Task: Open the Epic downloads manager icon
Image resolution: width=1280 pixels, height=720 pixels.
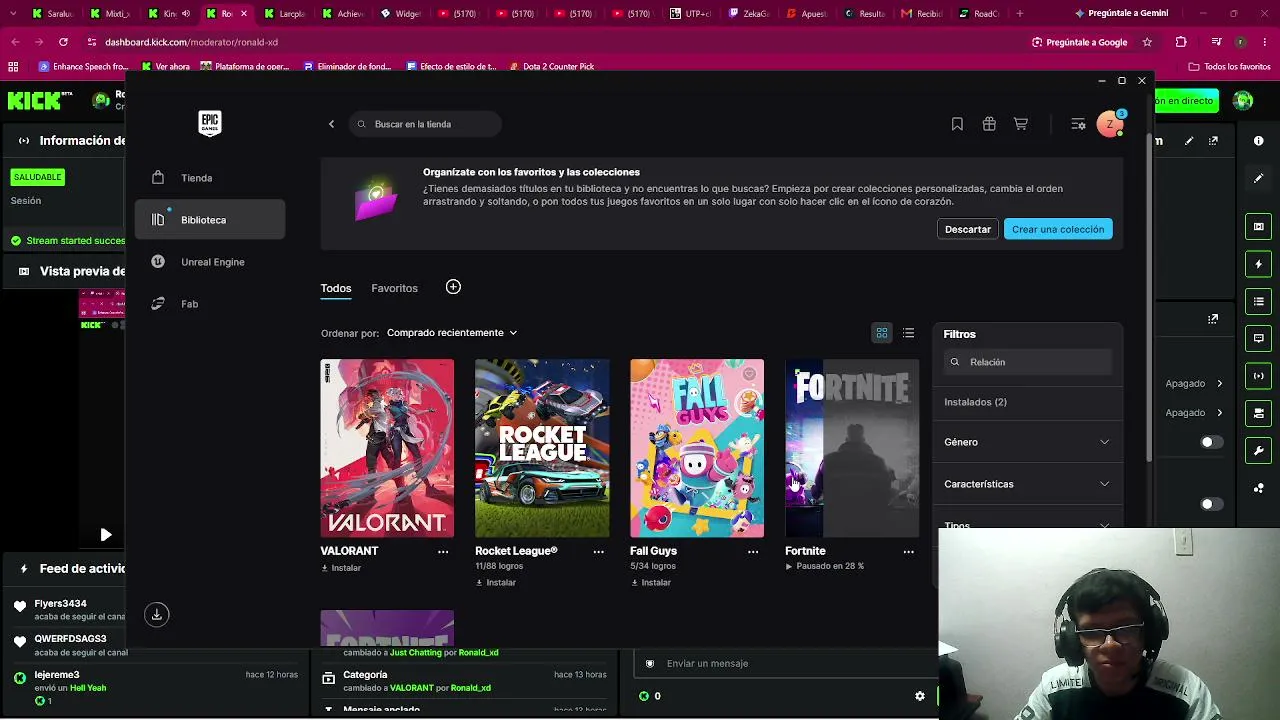Action: coord(156,614)
